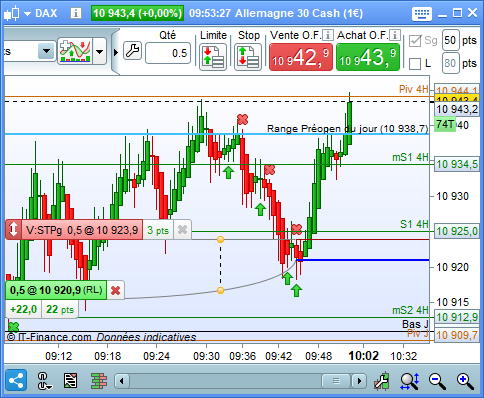The image size is (484, 398).
Task: Click the S1 4H level label
Action: (414, 224)
